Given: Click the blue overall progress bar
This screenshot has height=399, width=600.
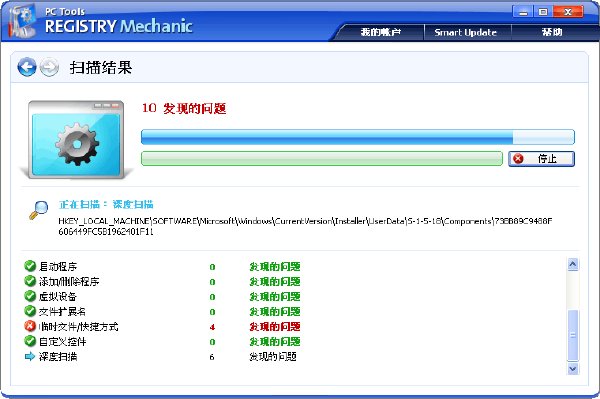Looking at the screenshot, I should [x=358, y=137].
